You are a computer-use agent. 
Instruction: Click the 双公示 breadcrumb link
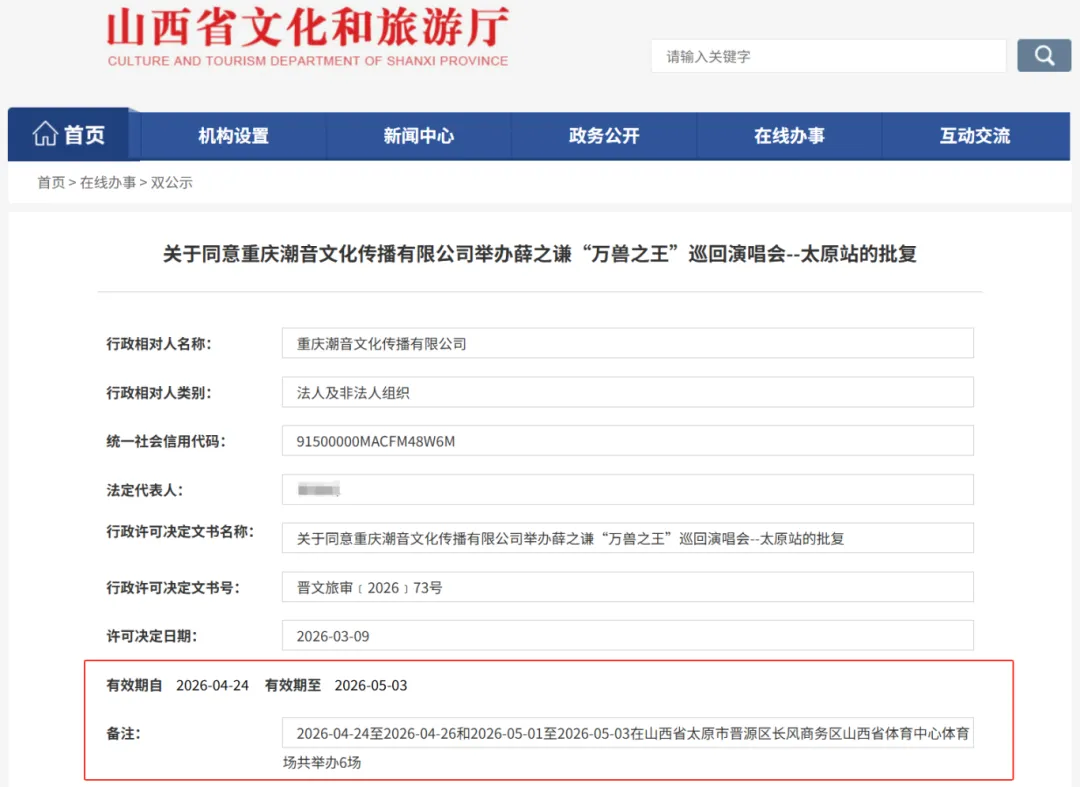172,182
